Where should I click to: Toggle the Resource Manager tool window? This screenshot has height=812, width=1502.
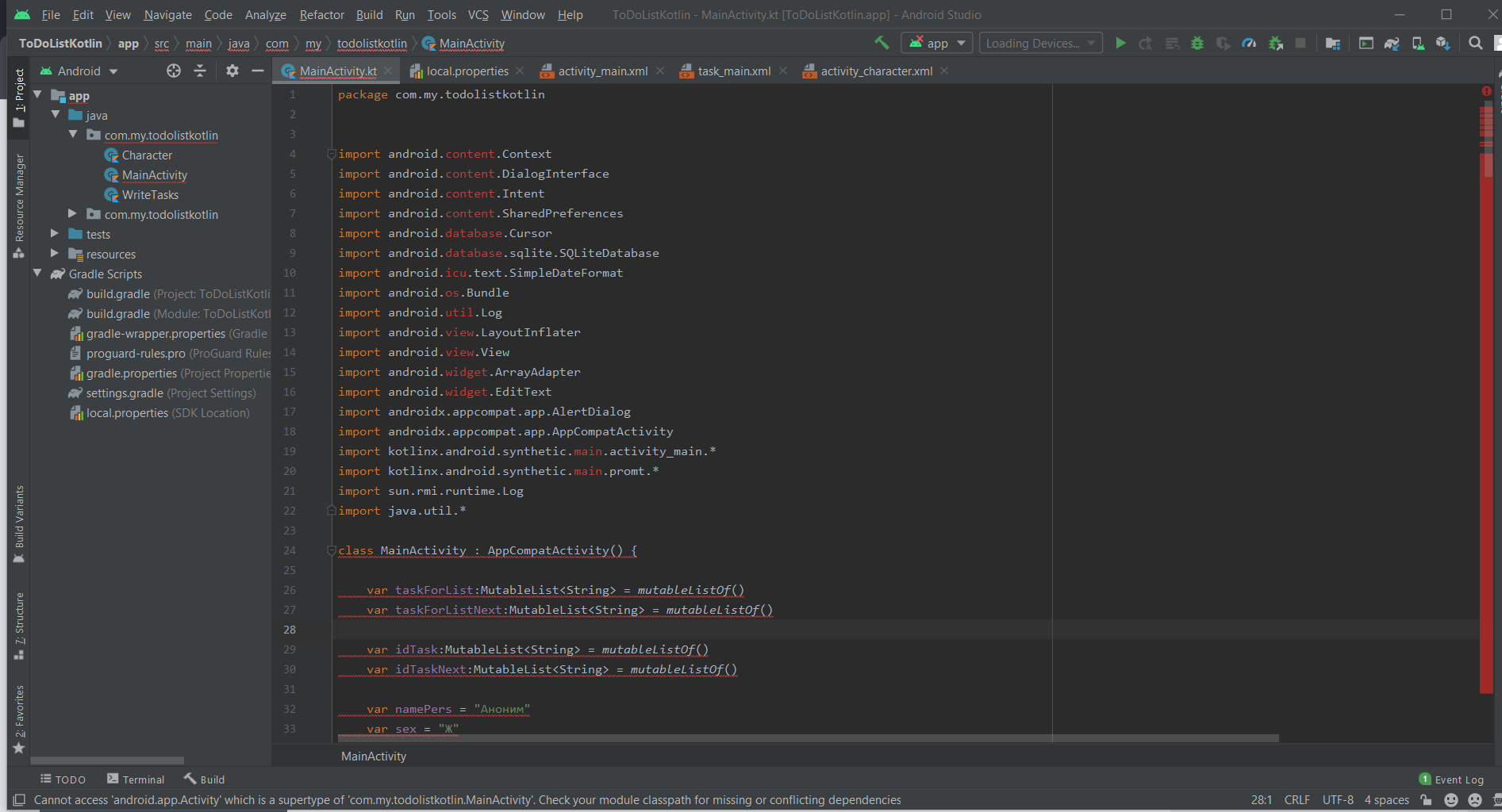(x=19, y=206)
